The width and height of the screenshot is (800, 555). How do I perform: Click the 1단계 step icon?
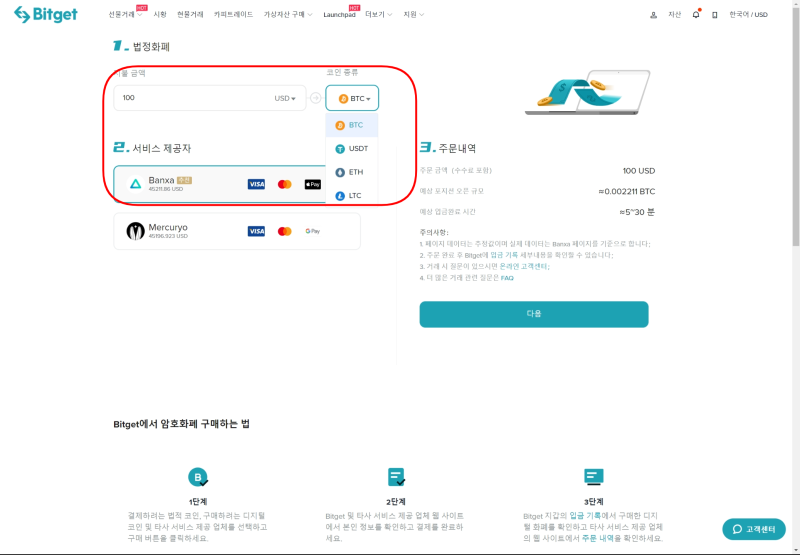pyautogui.click(x=198, y=477)
